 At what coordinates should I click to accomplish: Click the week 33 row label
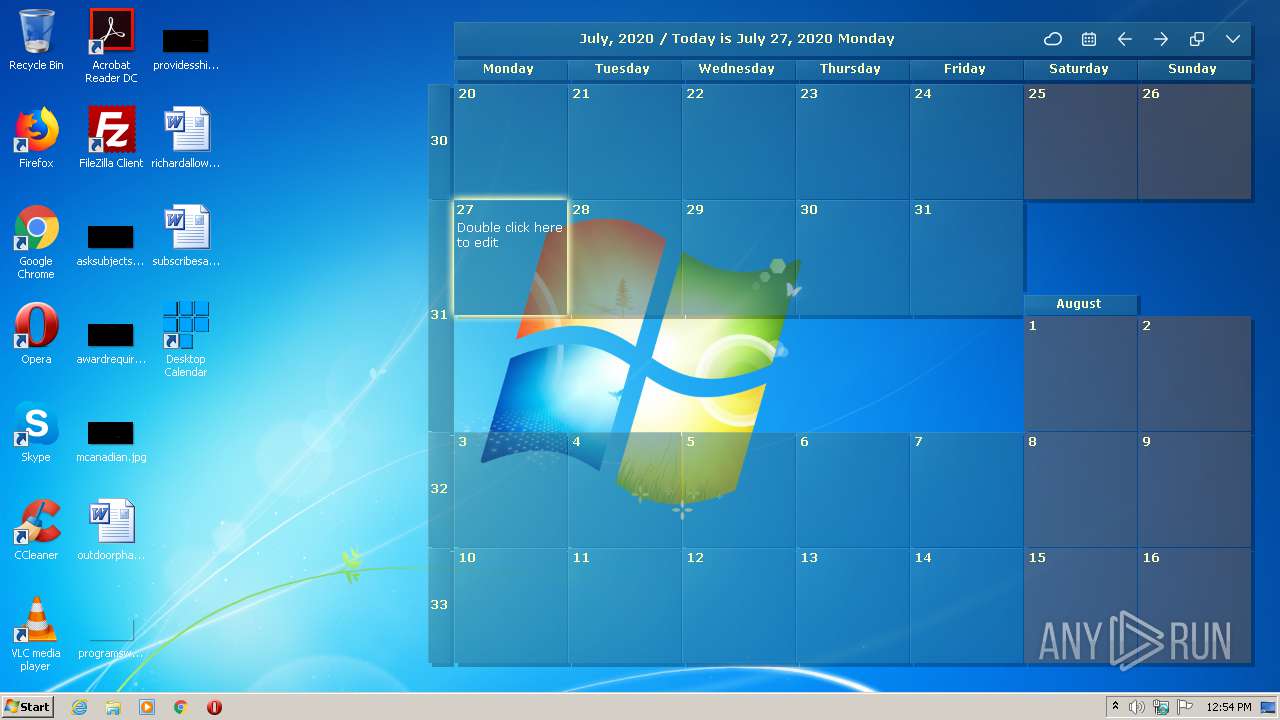click(x=439, y=606)
